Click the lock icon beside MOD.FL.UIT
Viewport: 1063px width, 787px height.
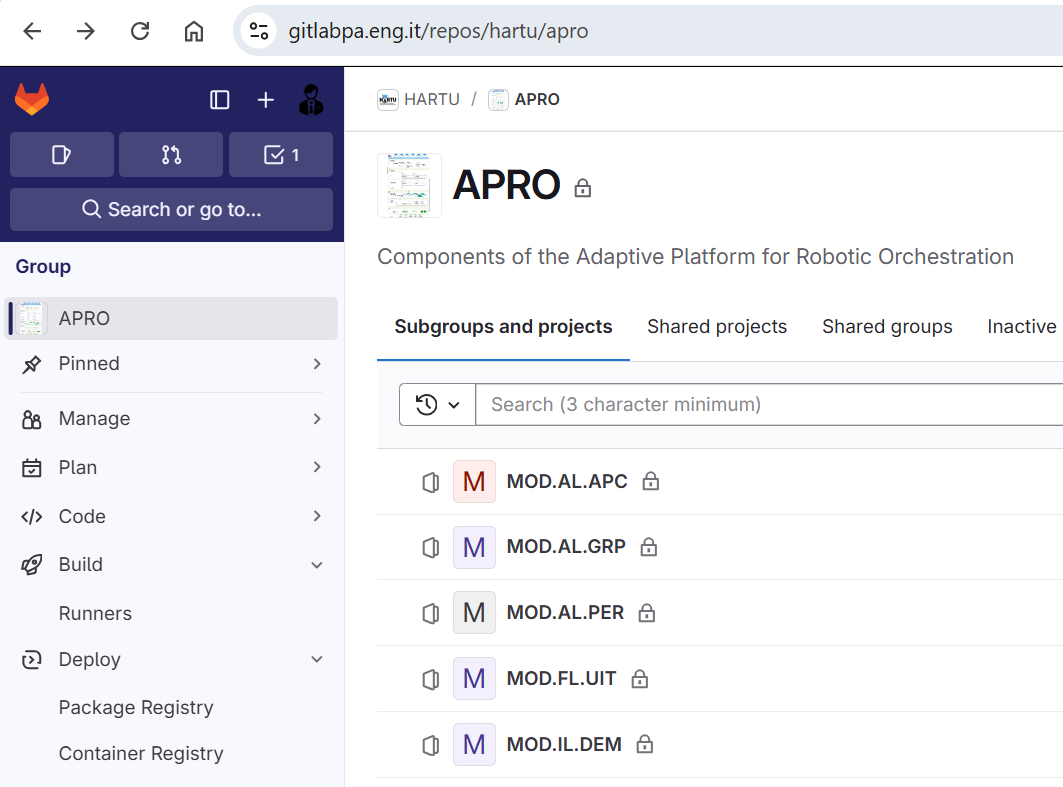(x=640, y=678)
